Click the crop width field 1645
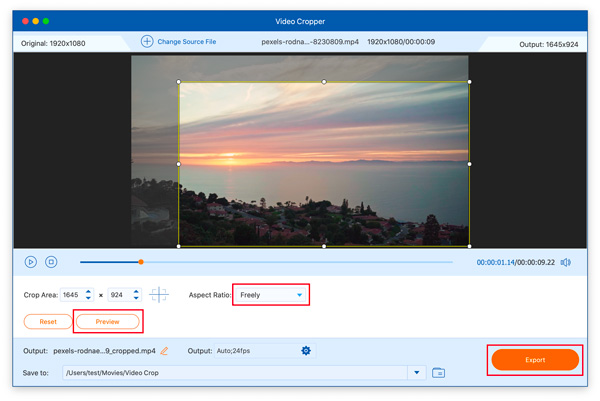Screen dimensions: 600x401 [72, 295]
